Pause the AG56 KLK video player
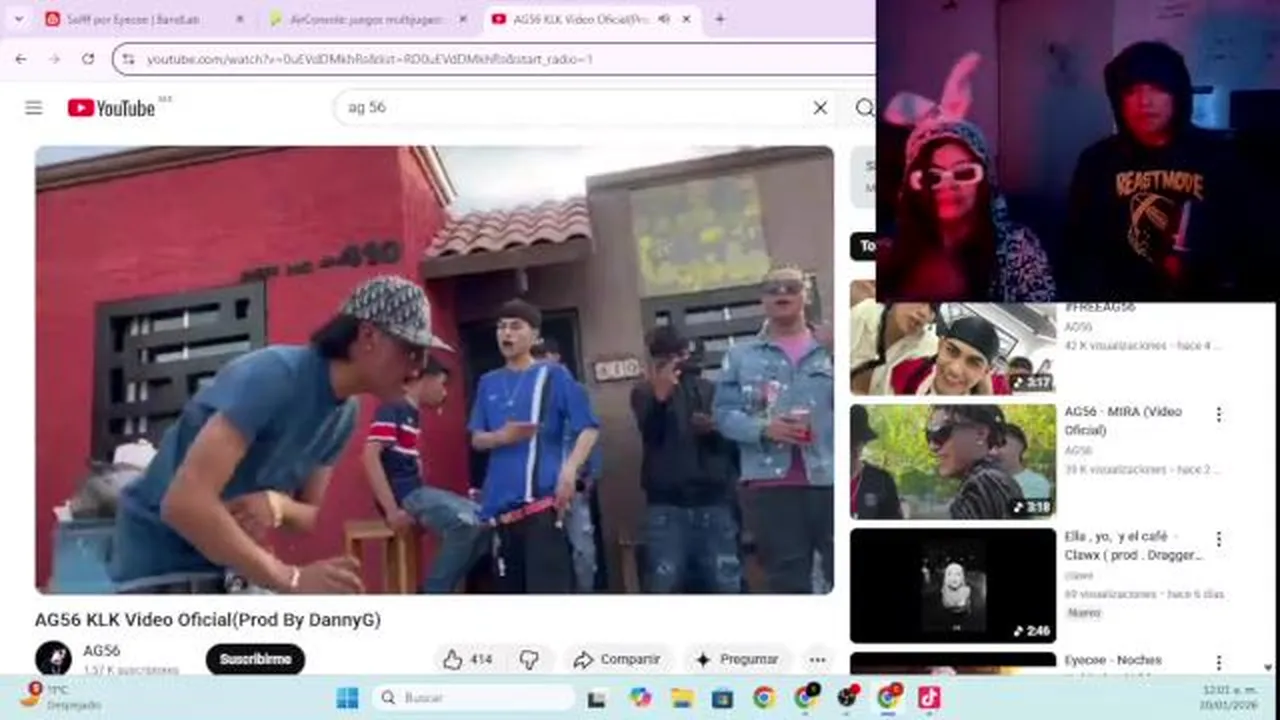 tap(434, 370)
